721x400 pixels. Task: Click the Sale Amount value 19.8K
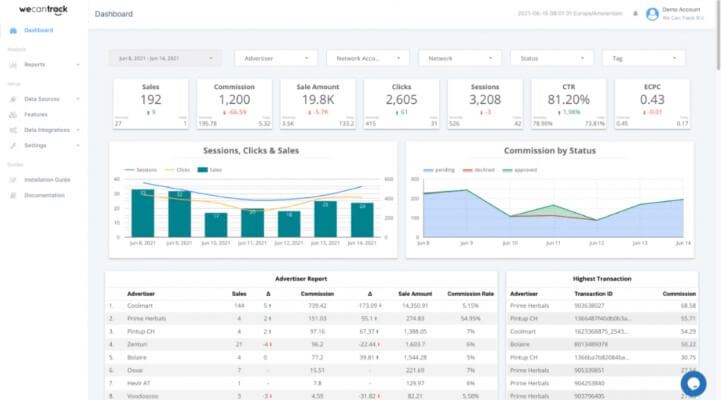point(318,100)
